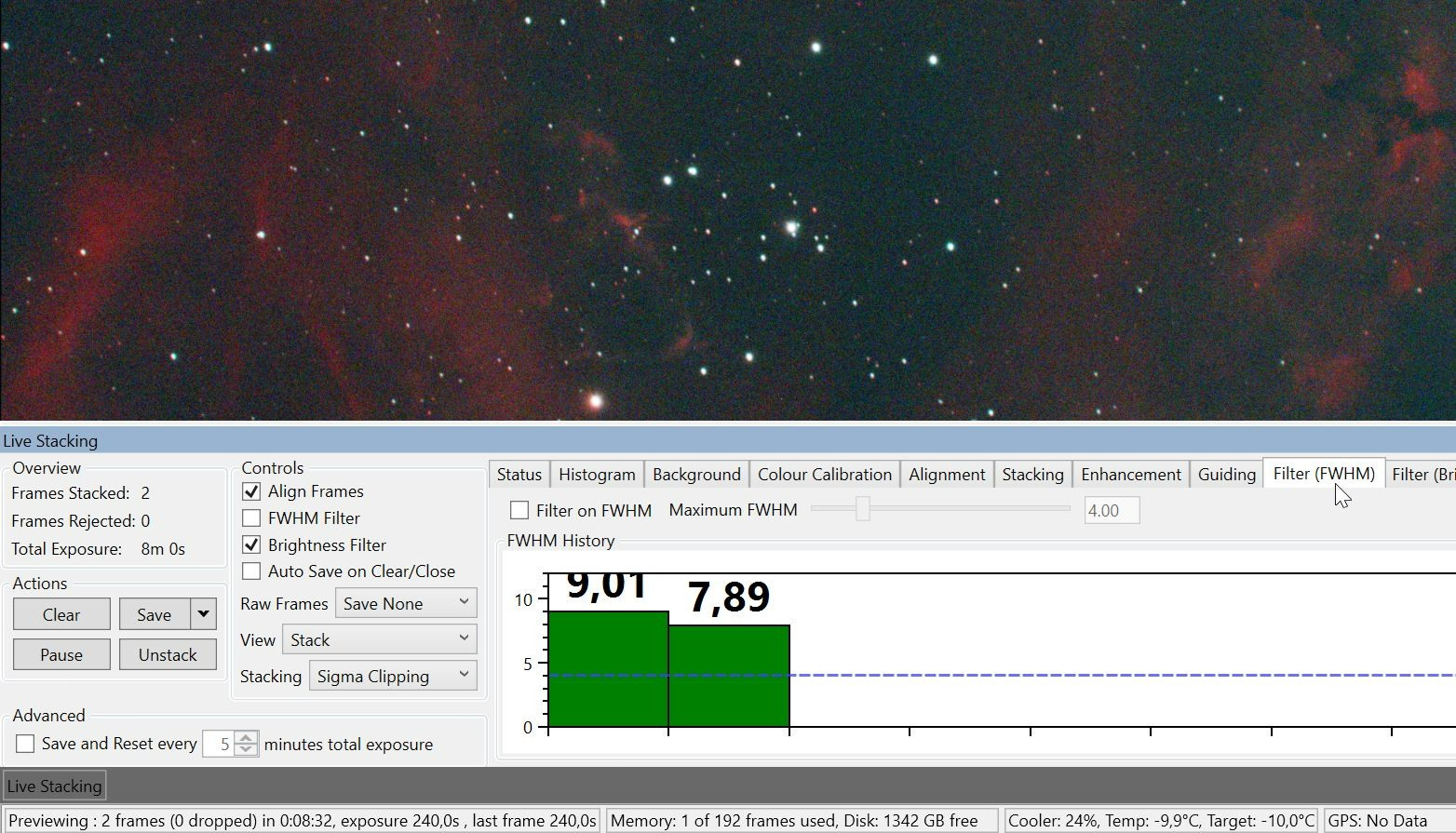1456x833 pixels.
Task: Increase the minutes value with the stepper arrows
Action: (247, 738)
